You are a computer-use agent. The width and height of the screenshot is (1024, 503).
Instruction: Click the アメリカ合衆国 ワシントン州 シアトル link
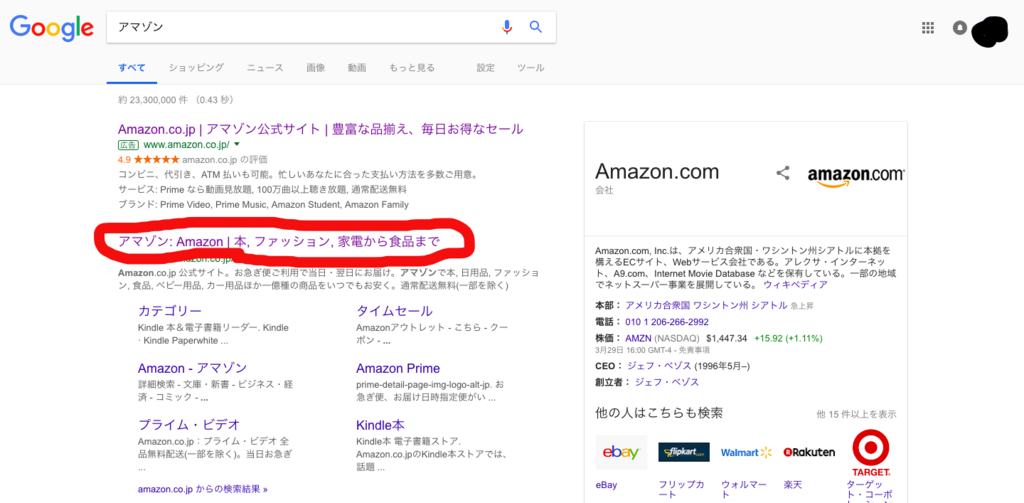[705, 305]
